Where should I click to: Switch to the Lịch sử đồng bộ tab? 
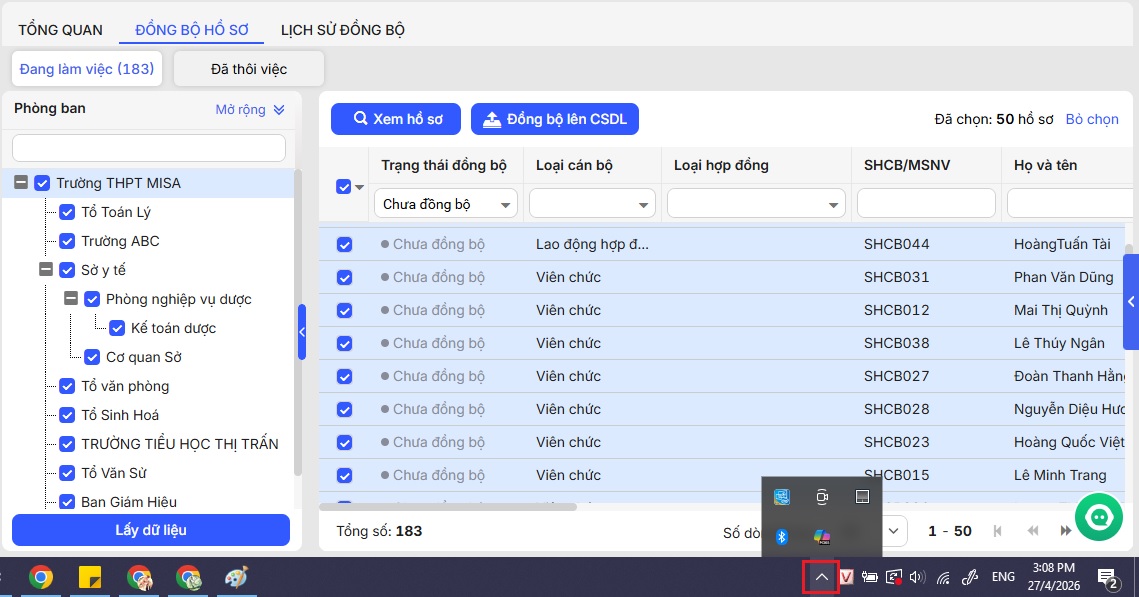tap(342, 30)
